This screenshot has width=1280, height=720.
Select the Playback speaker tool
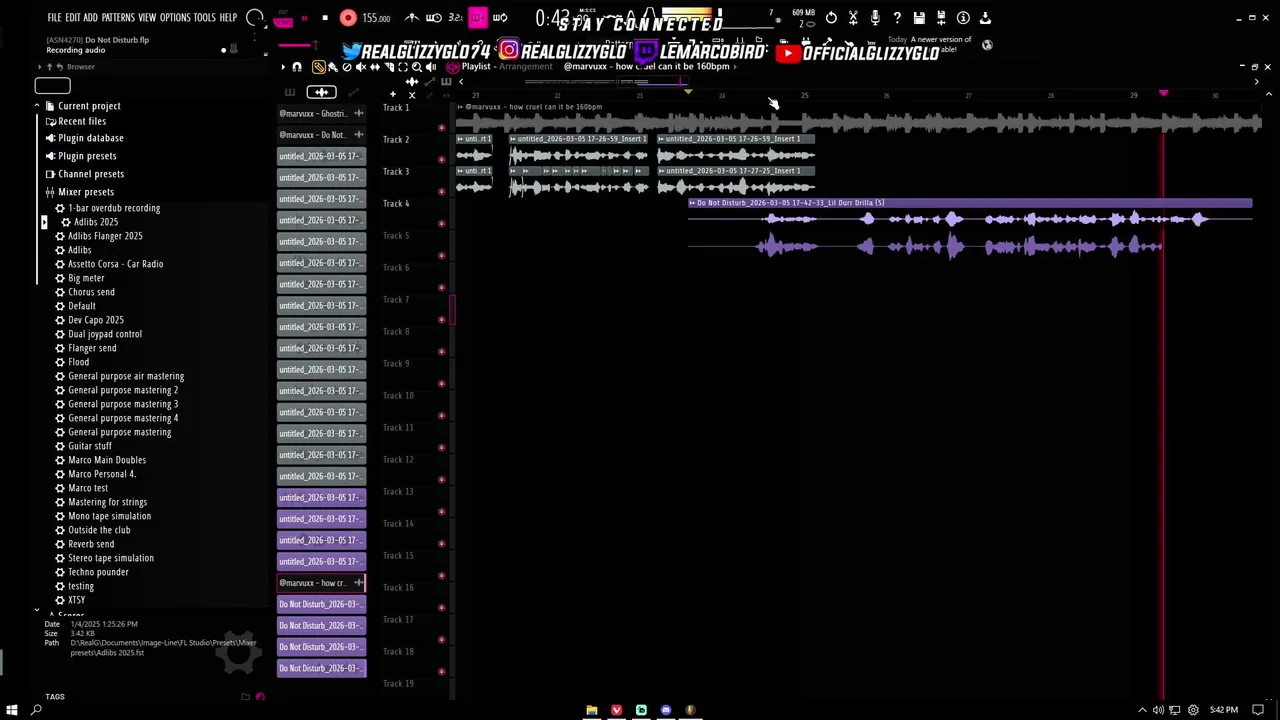(x=431, y=67)
